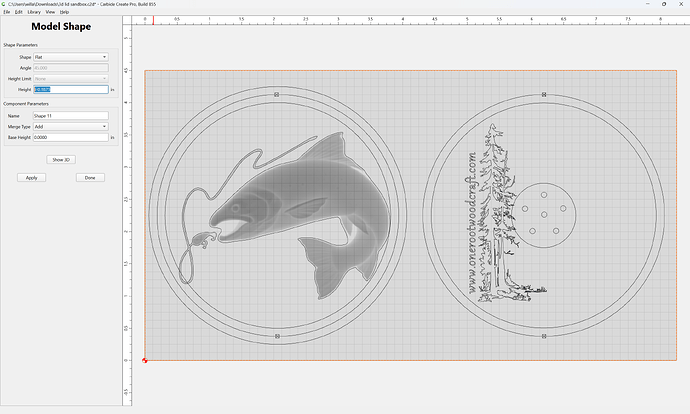Click the Show 3D button

(x=61, y=160)
